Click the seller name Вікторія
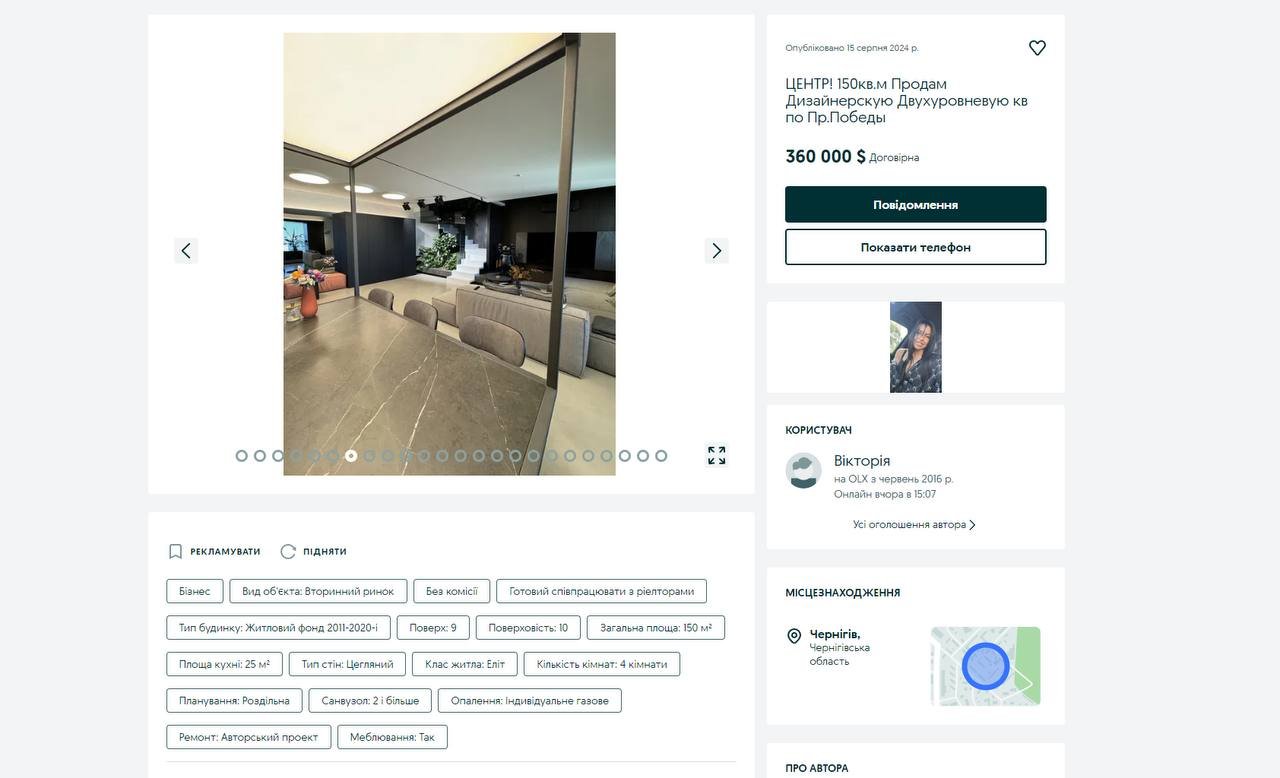Screen dimensions: 1280x778 coord(862,461)
